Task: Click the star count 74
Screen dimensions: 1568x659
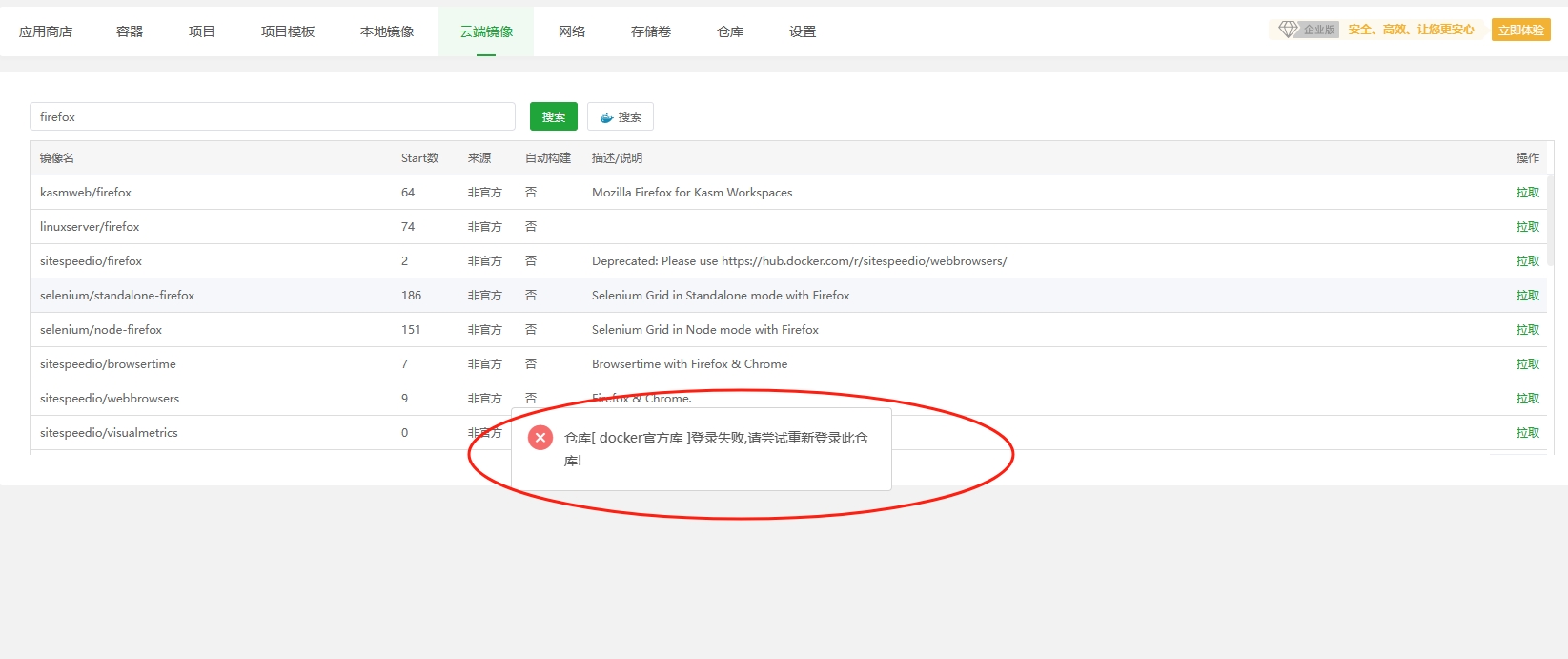Action: 408,227
